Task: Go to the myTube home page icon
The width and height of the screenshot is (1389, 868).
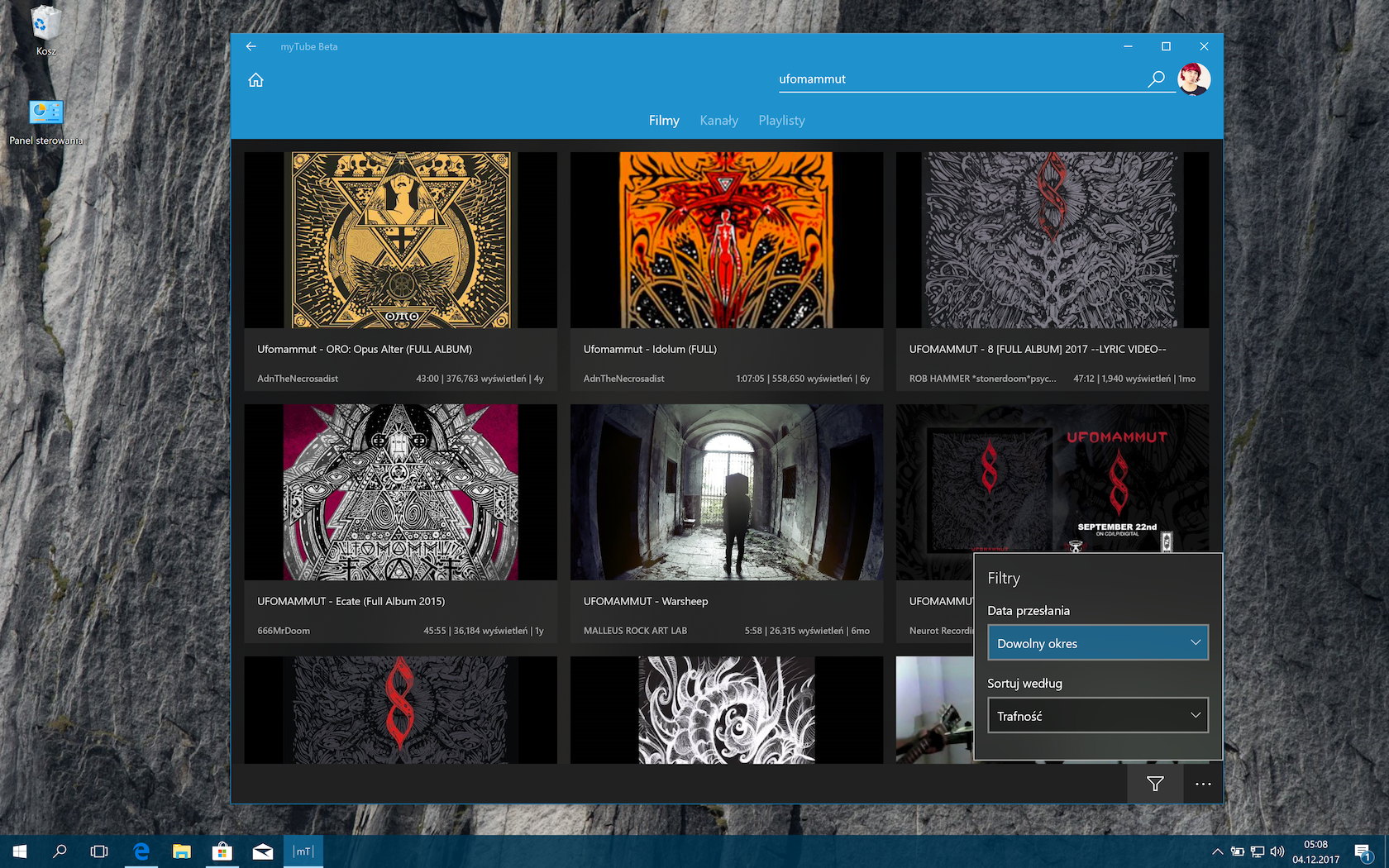Action: click(255, 80)
